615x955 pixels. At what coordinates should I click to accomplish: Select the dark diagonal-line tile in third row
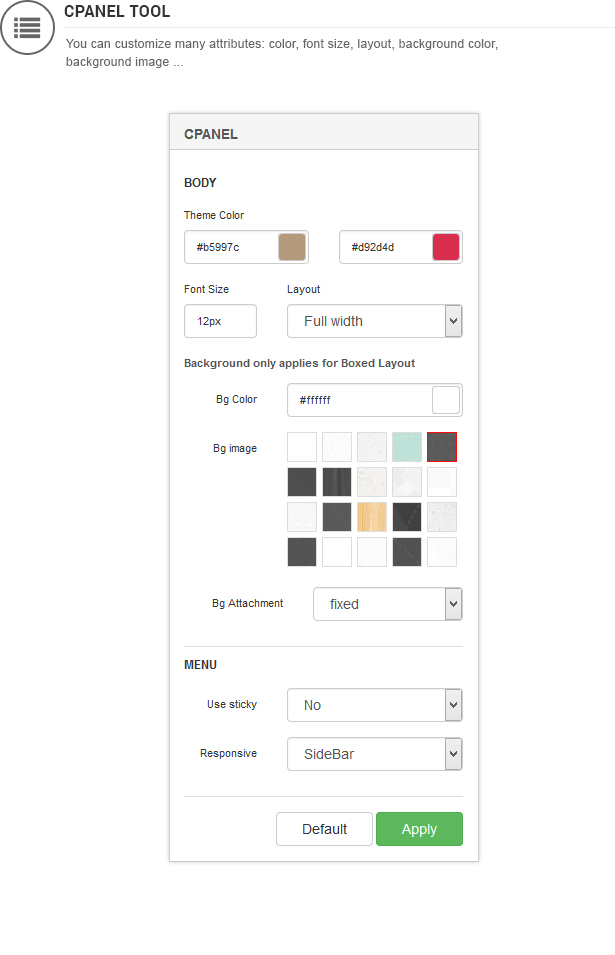click(407, 517)
